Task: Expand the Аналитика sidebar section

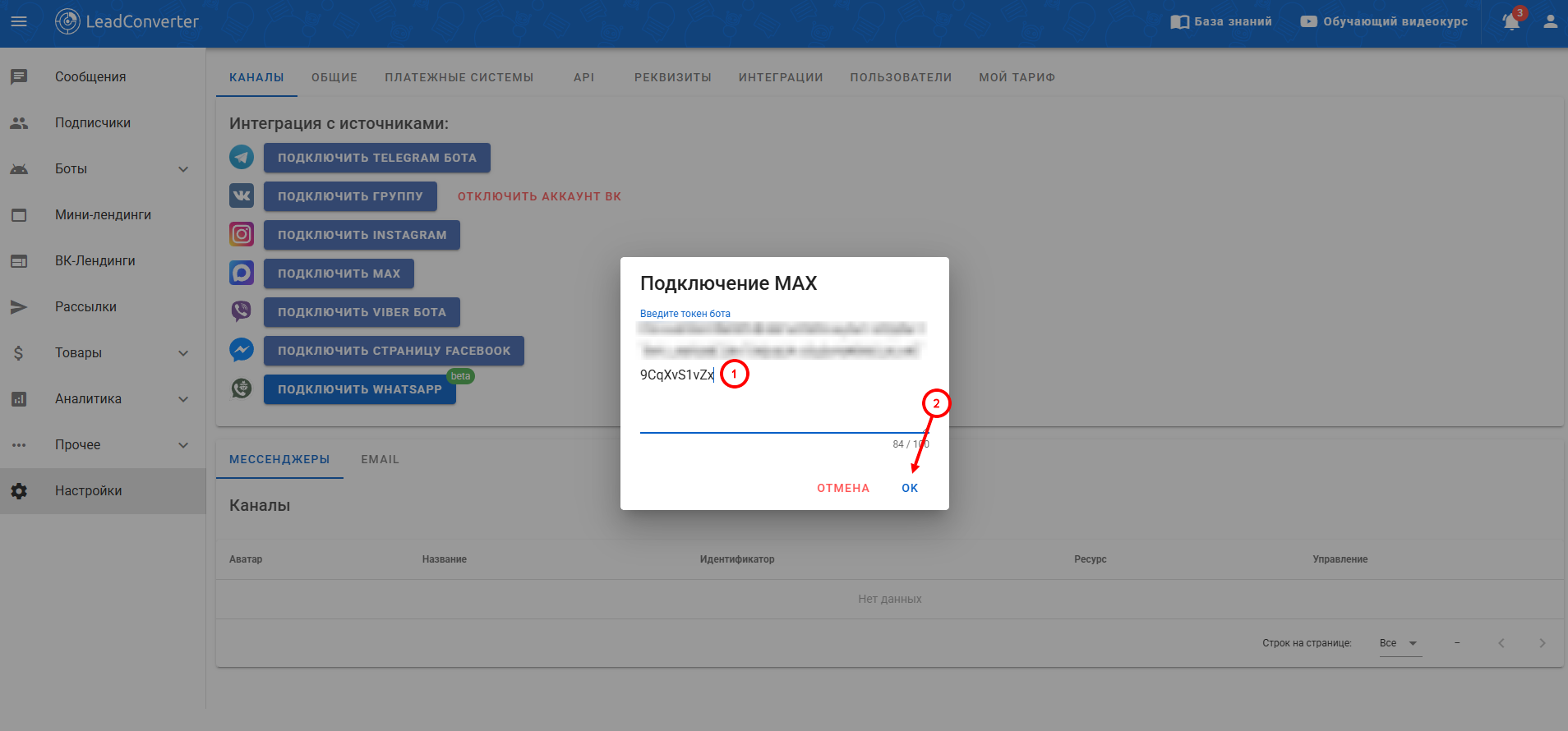Action: (183, 399)
